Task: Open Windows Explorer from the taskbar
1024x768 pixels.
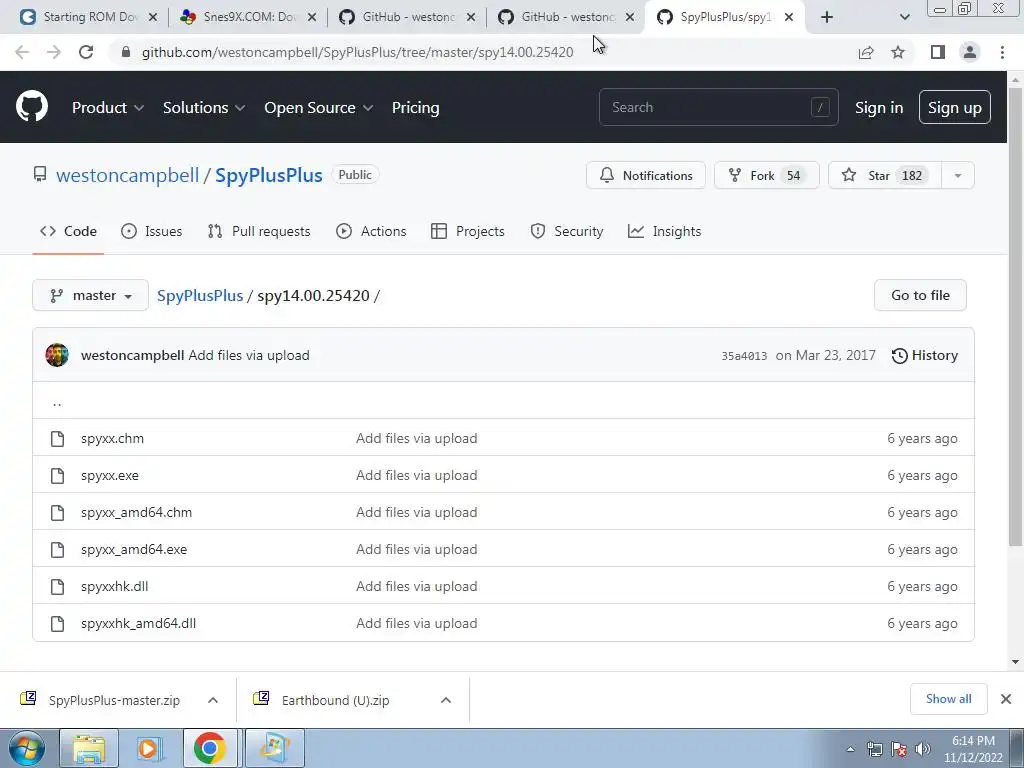Action: (89, 748)
